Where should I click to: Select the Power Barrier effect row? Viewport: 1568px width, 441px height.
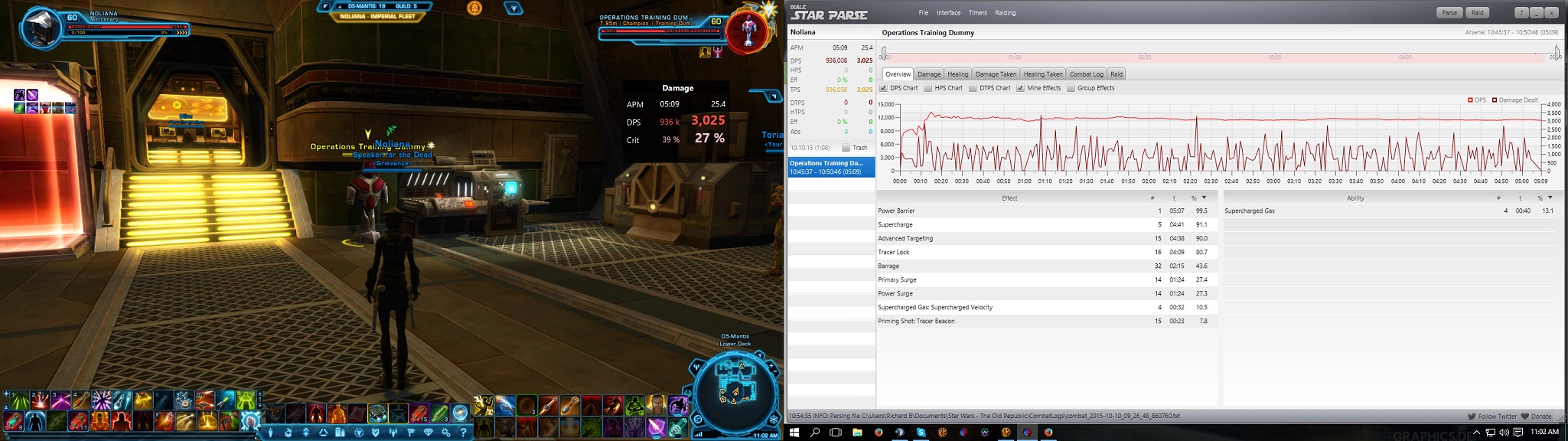[x=1046, y=211]
